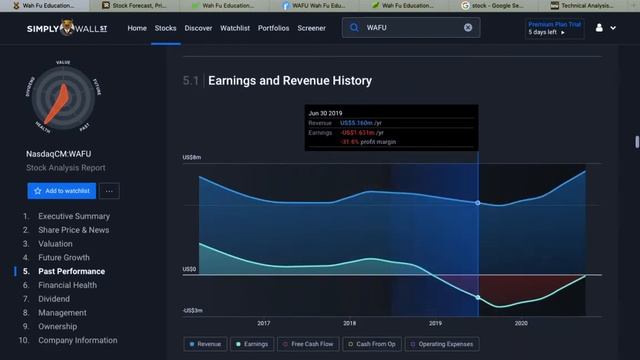Switch to Stock Forecast browser tab

pos(134,5)
